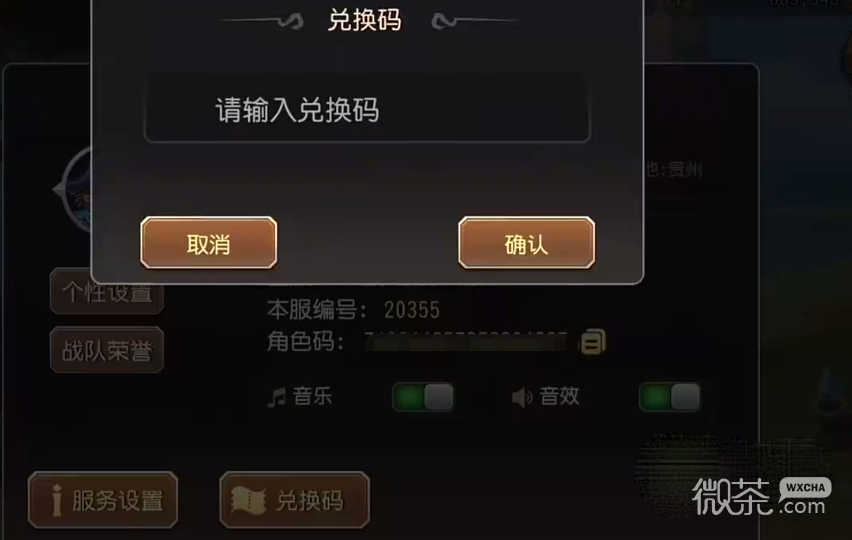Viewport: 852px width, 540px height.
Task: Click the 兑换码 dialog title
Action: (365, 21)
